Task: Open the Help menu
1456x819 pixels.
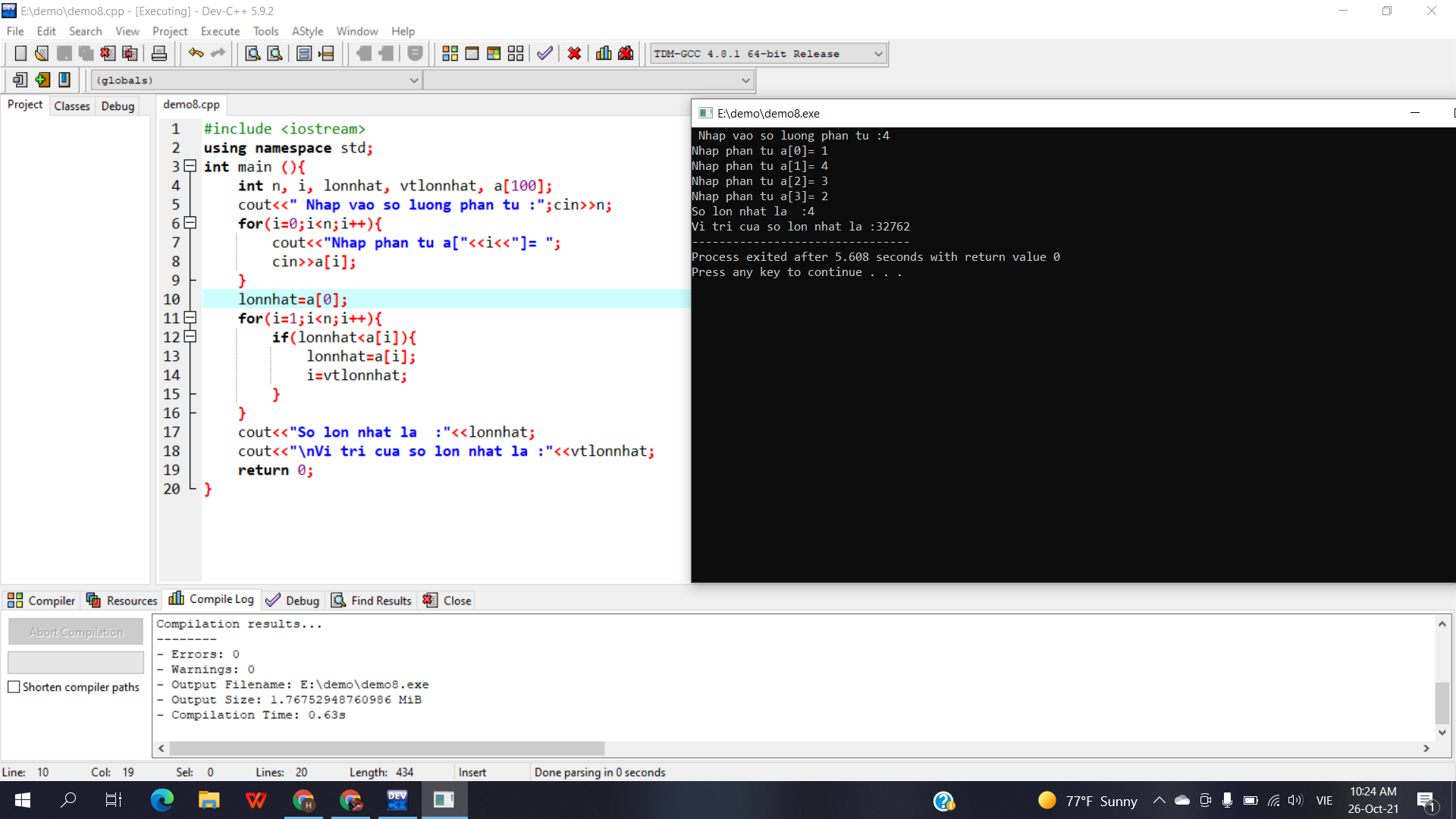Action: point(403,31)
